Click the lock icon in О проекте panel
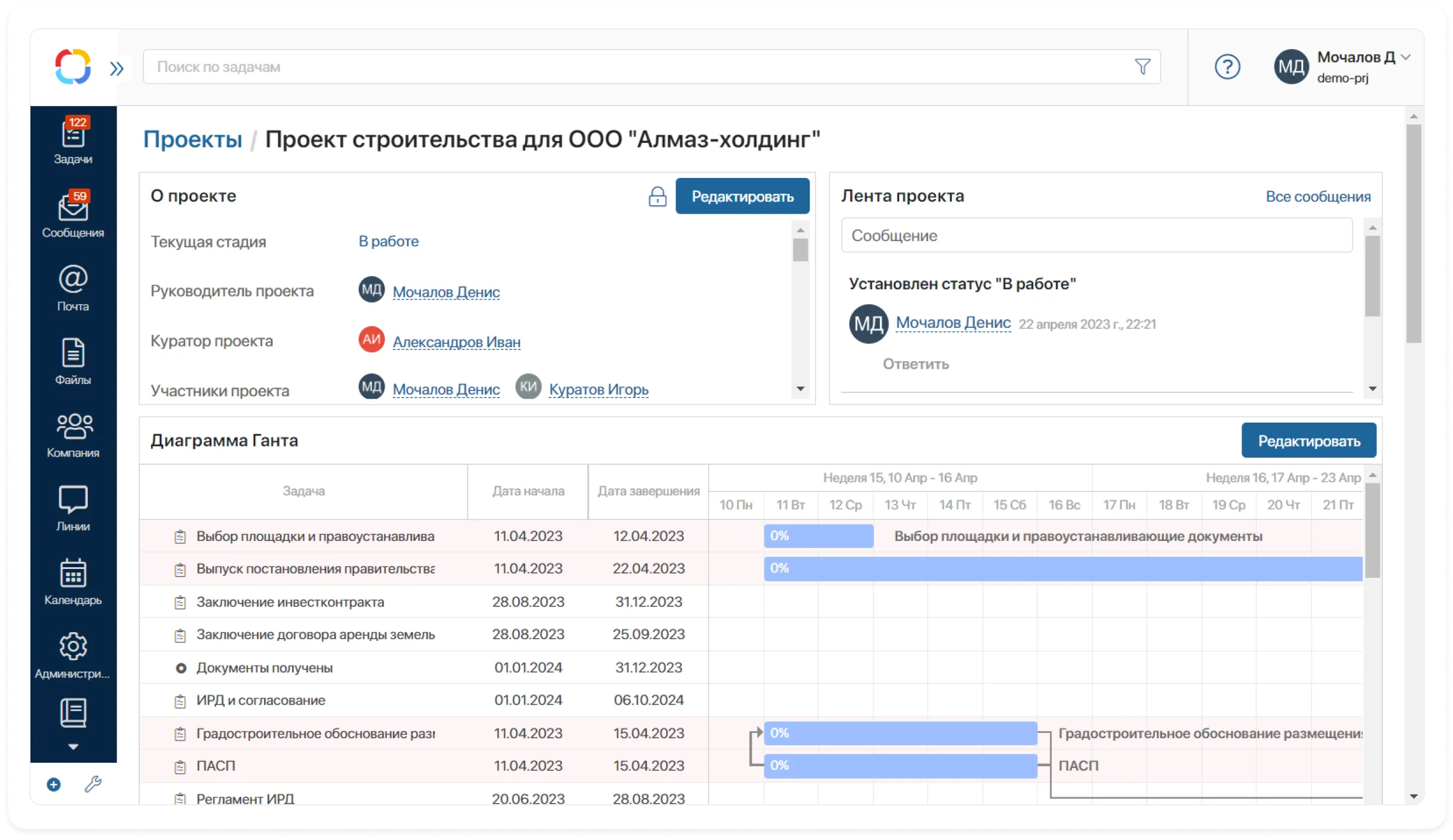Image resolution: width=1453 pixels, height=840 pixels. tap(658, 197)
